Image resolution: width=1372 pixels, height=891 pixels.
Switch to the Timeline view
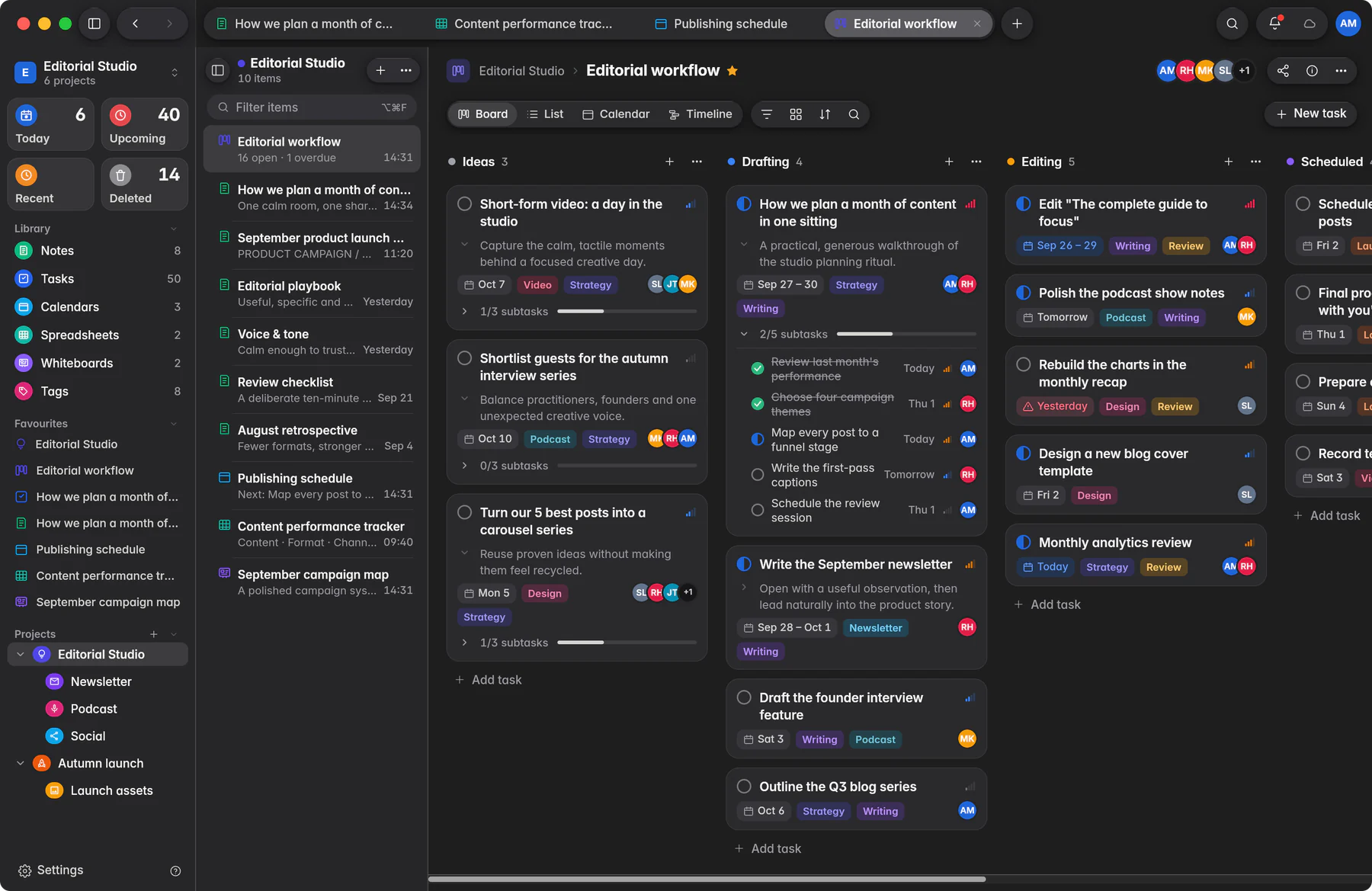[x=700, y=114]
